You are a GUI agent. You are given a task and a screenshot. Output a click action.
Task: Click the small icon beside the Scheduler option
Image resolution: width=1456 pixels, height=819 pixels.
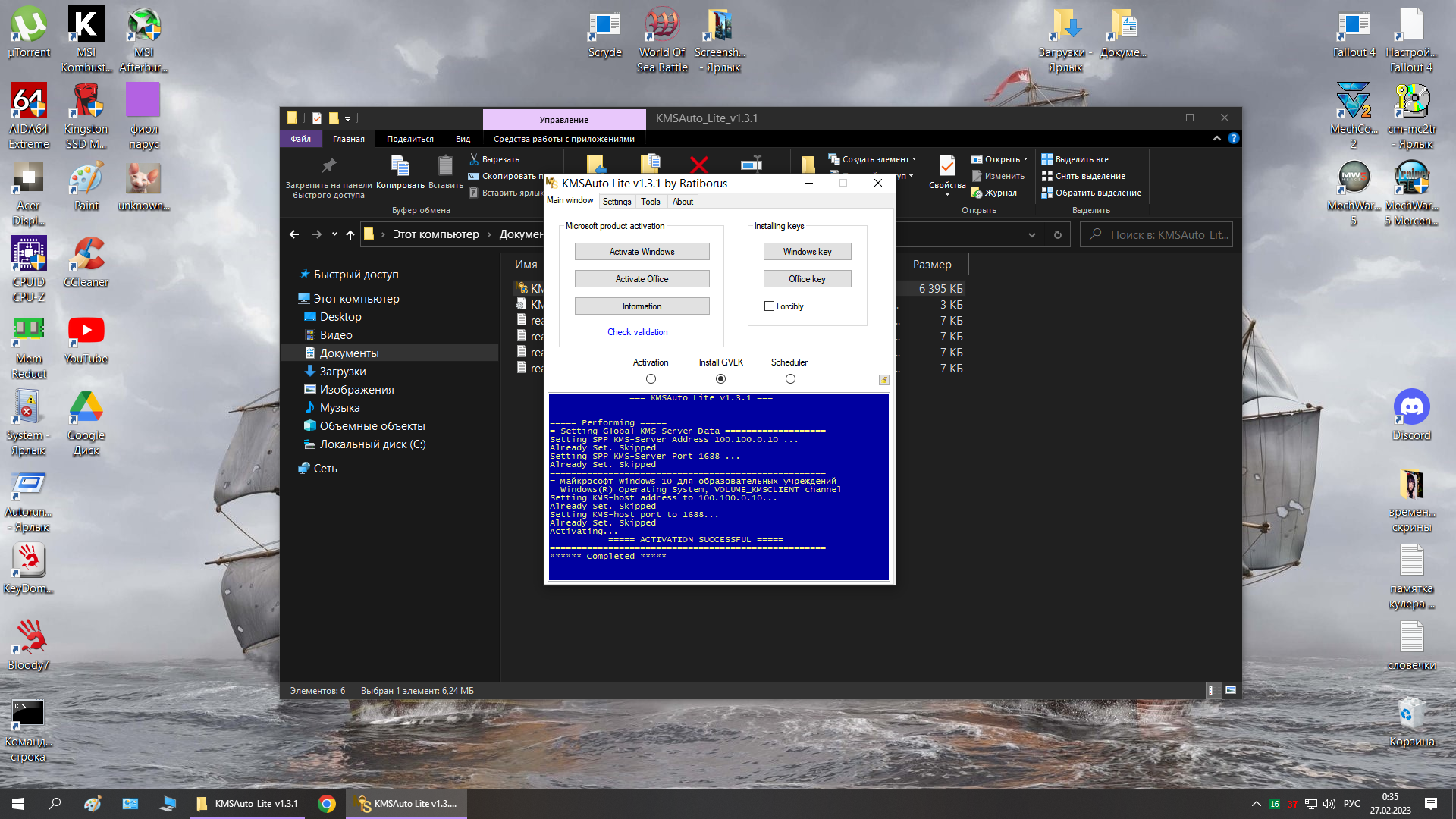click(x=883, y=379)
